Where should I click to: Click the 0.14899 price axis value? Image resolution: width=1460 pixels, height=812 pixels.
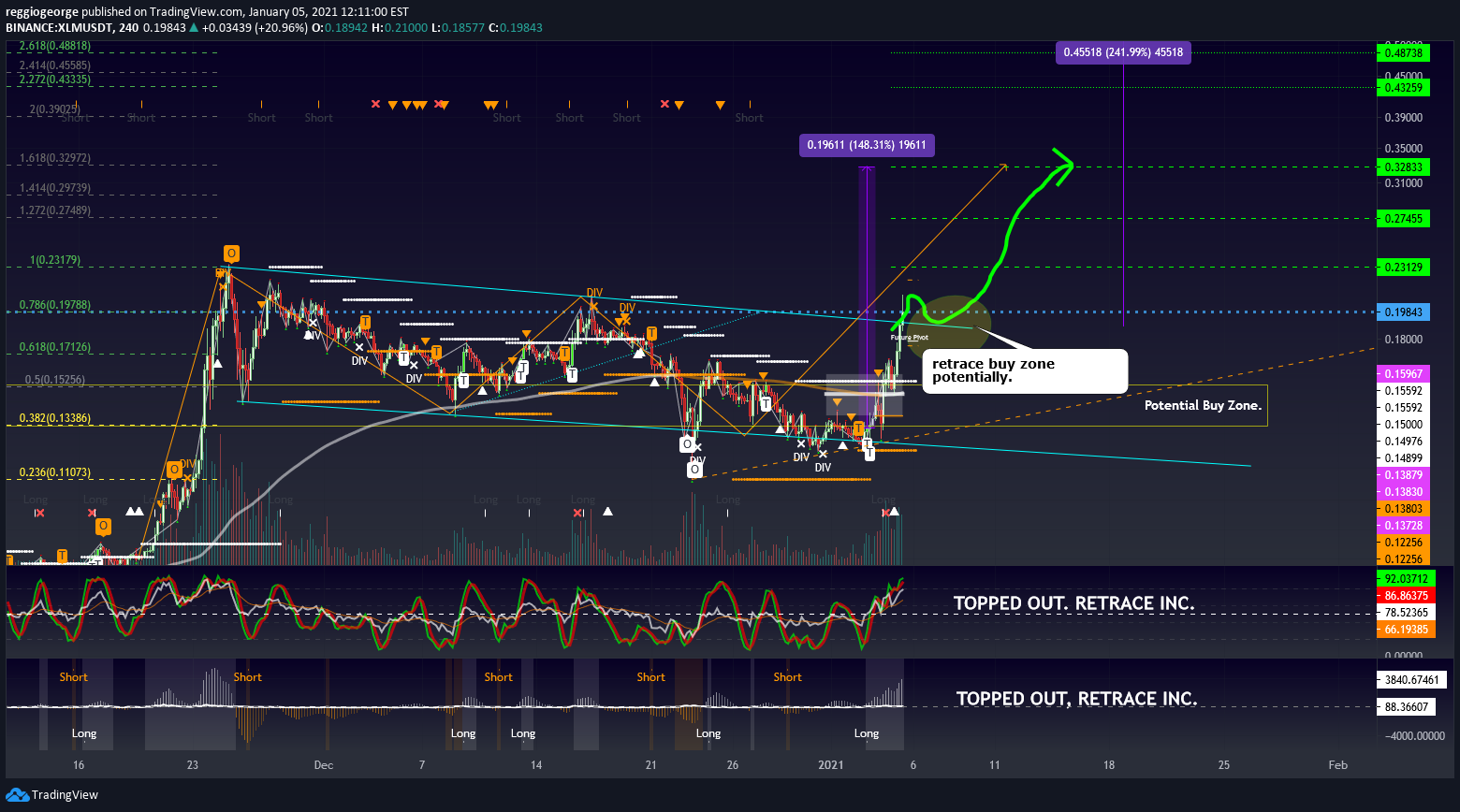pos(1404,458)
